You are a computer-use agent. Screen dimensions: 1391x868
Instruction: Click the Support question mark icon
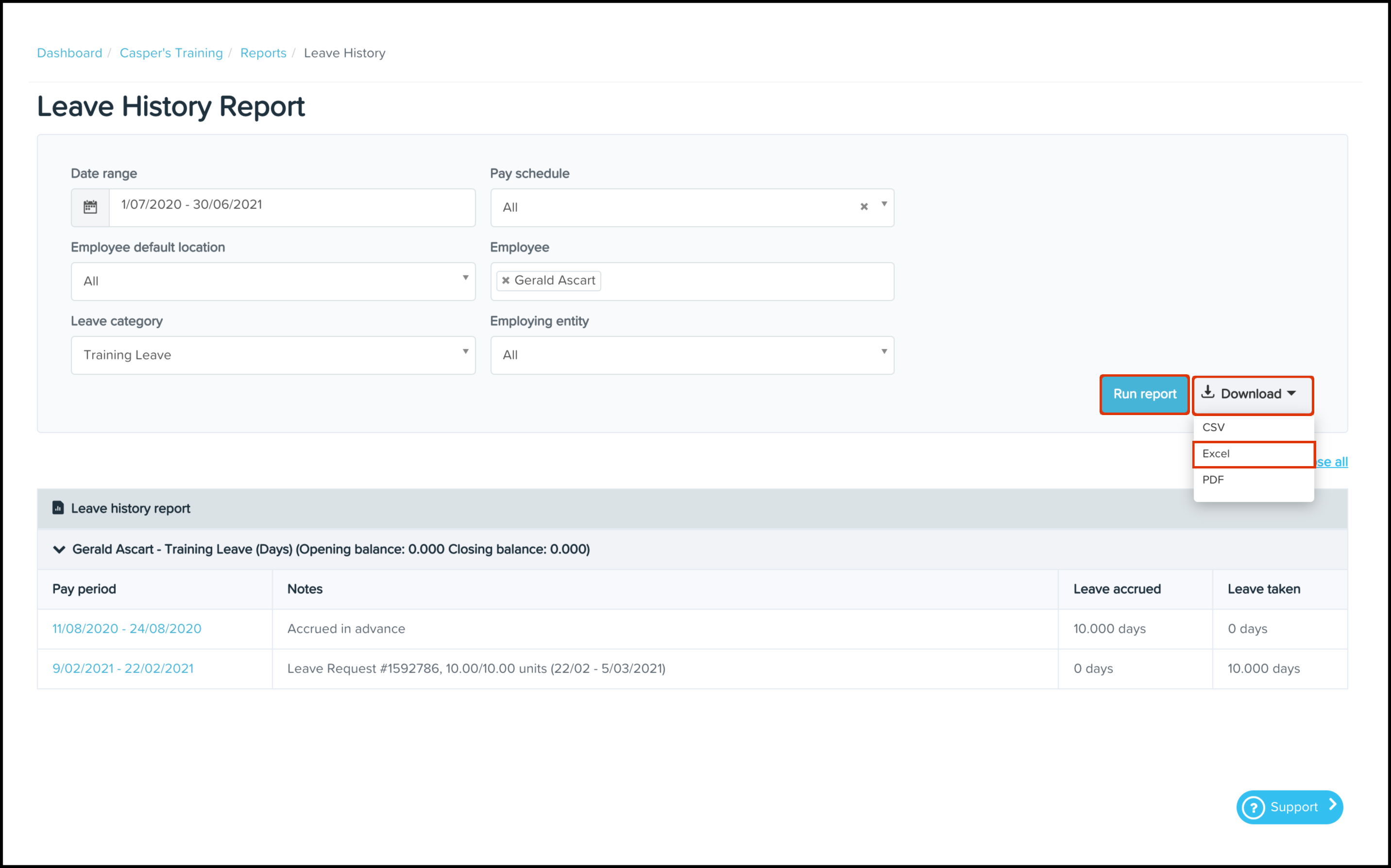coord(1253,807)
